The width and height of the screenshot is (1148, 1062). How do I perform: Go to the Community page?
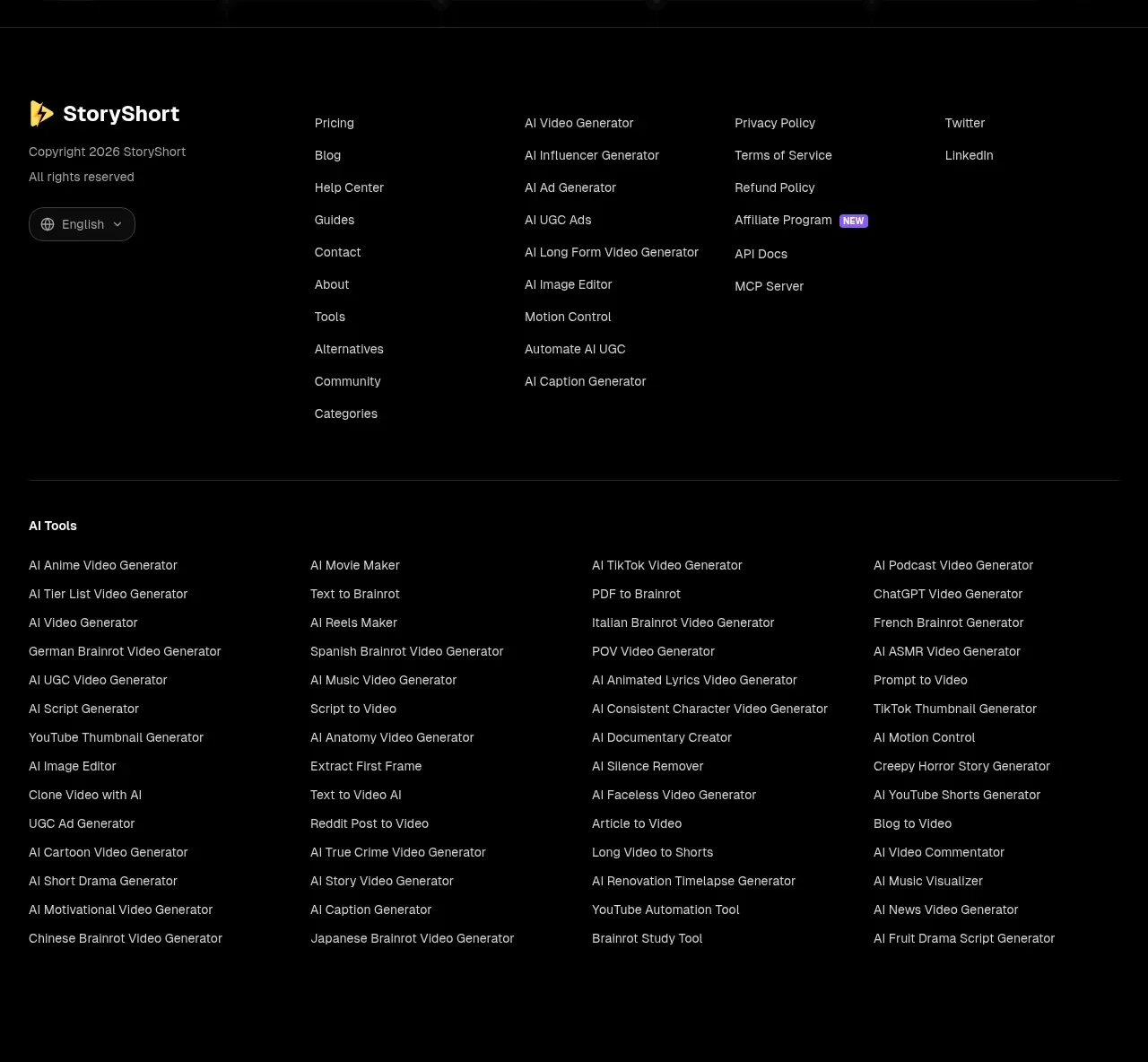point(347,381)
